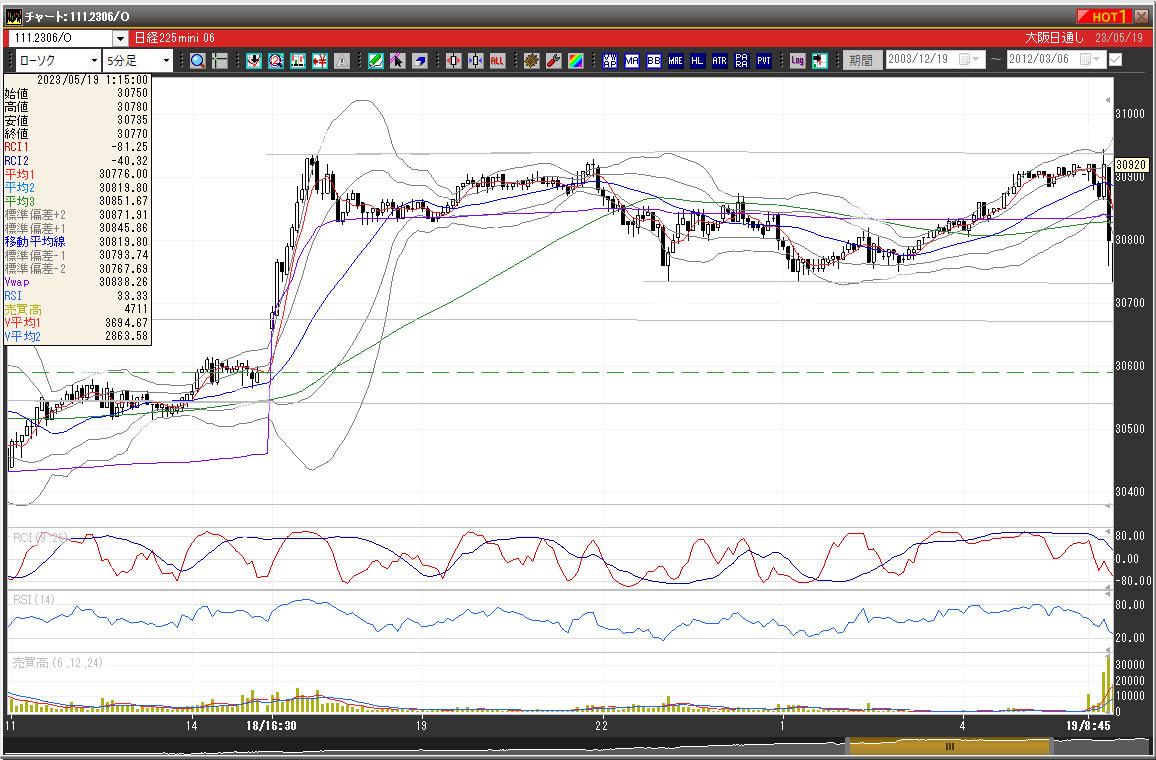The image size is (1156, 760).
Task: Toggle the Log scale icon
Action: (797, 60)
